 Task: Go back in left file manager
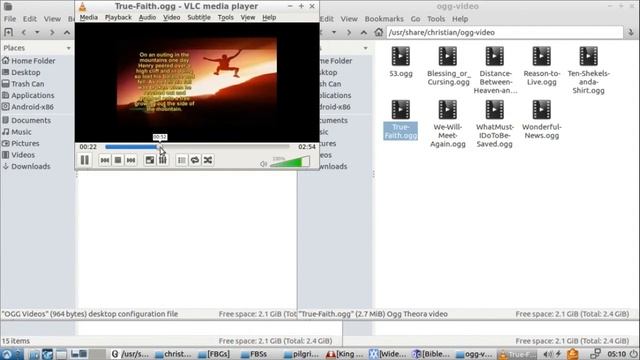click(x=24, y=32)
